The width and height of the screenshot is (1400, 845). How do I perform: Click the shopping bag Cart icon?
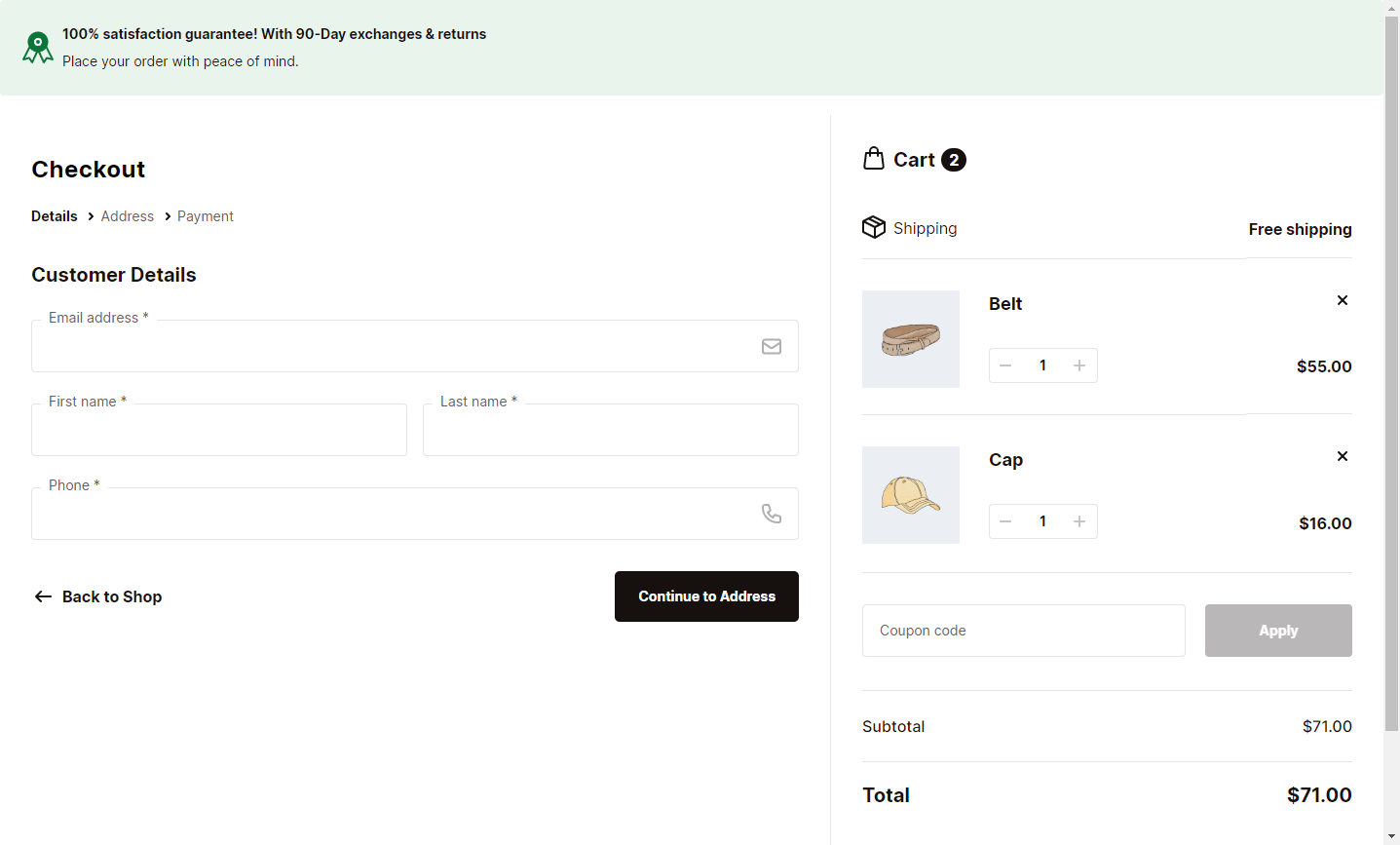[x=874, y=158]
